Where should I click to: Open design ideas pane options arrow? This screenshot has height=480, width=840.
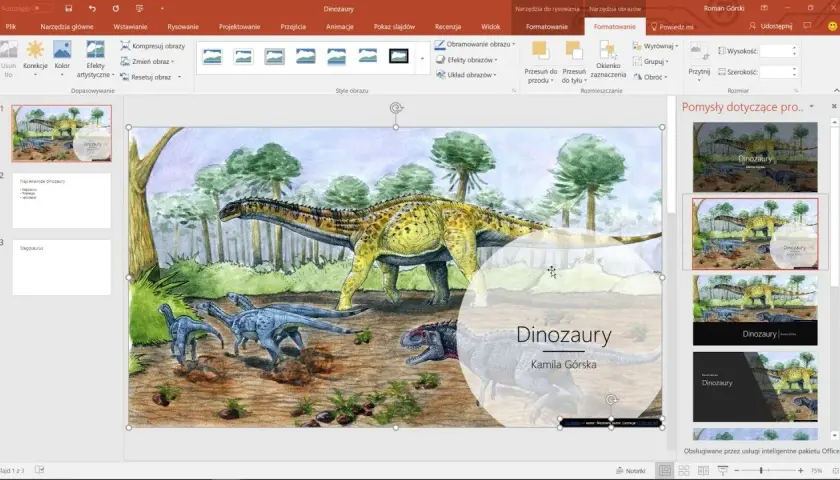pyautogui.click(x=812, y=107)
